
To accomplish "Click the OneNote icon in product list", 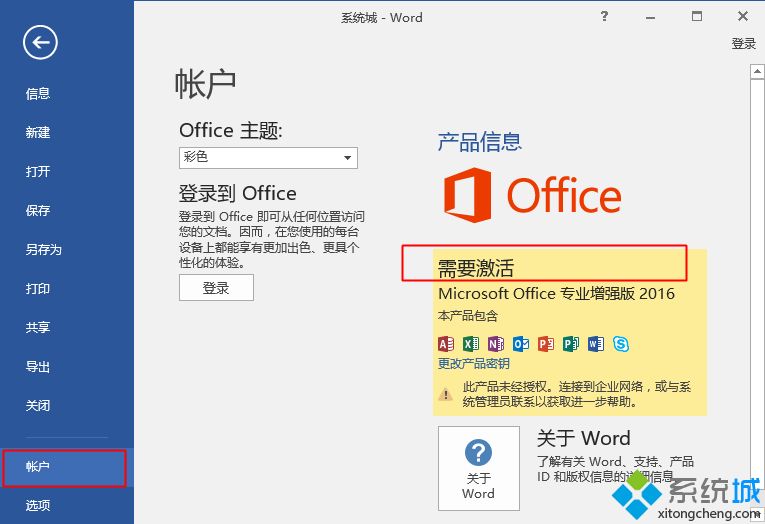I will (x=496, y=344).
